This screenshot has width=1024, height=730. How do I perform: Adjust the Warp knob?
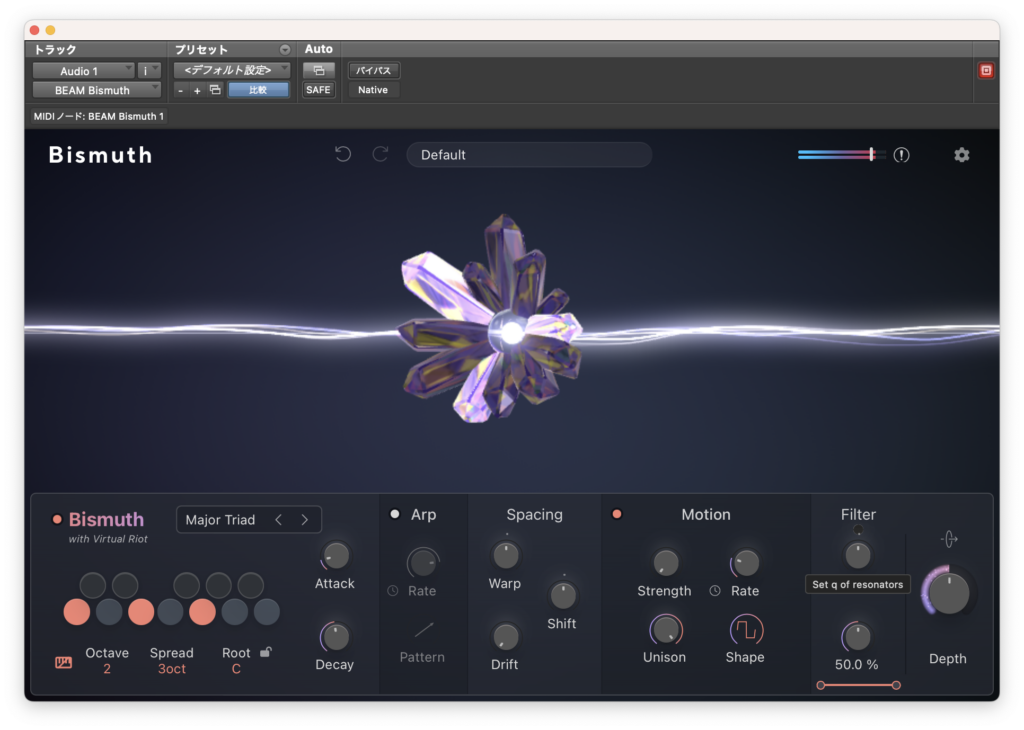505,555
